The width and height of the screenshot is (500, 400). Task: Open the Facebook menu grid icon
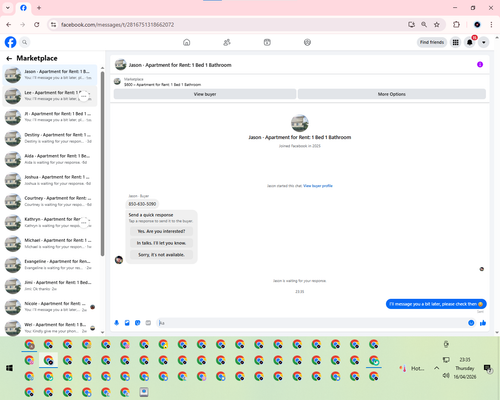click(x=455, y=42)
